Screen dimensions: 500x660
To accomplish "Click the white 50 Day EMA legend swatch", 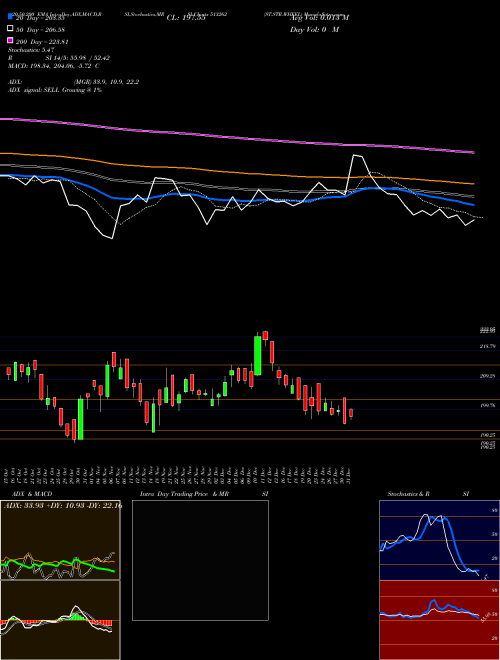I will (x=10, y=29).
